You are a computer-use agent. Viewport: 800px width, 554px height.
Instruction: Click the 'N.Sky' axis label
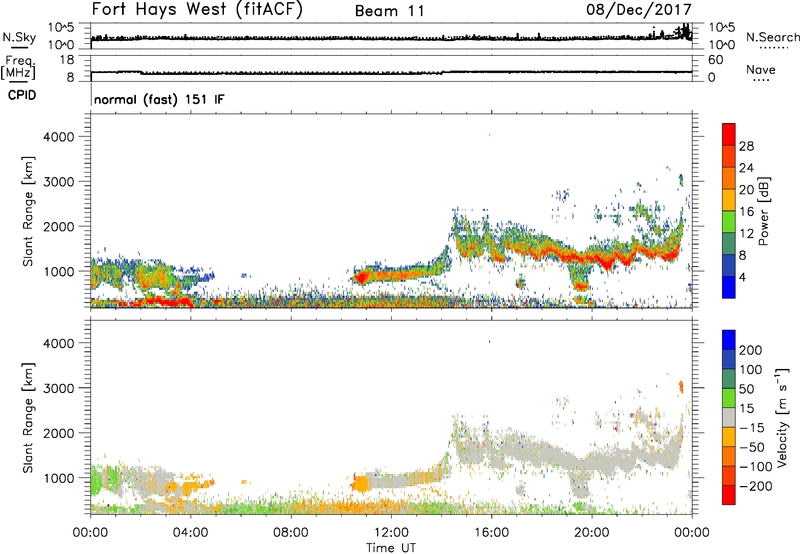19,38
